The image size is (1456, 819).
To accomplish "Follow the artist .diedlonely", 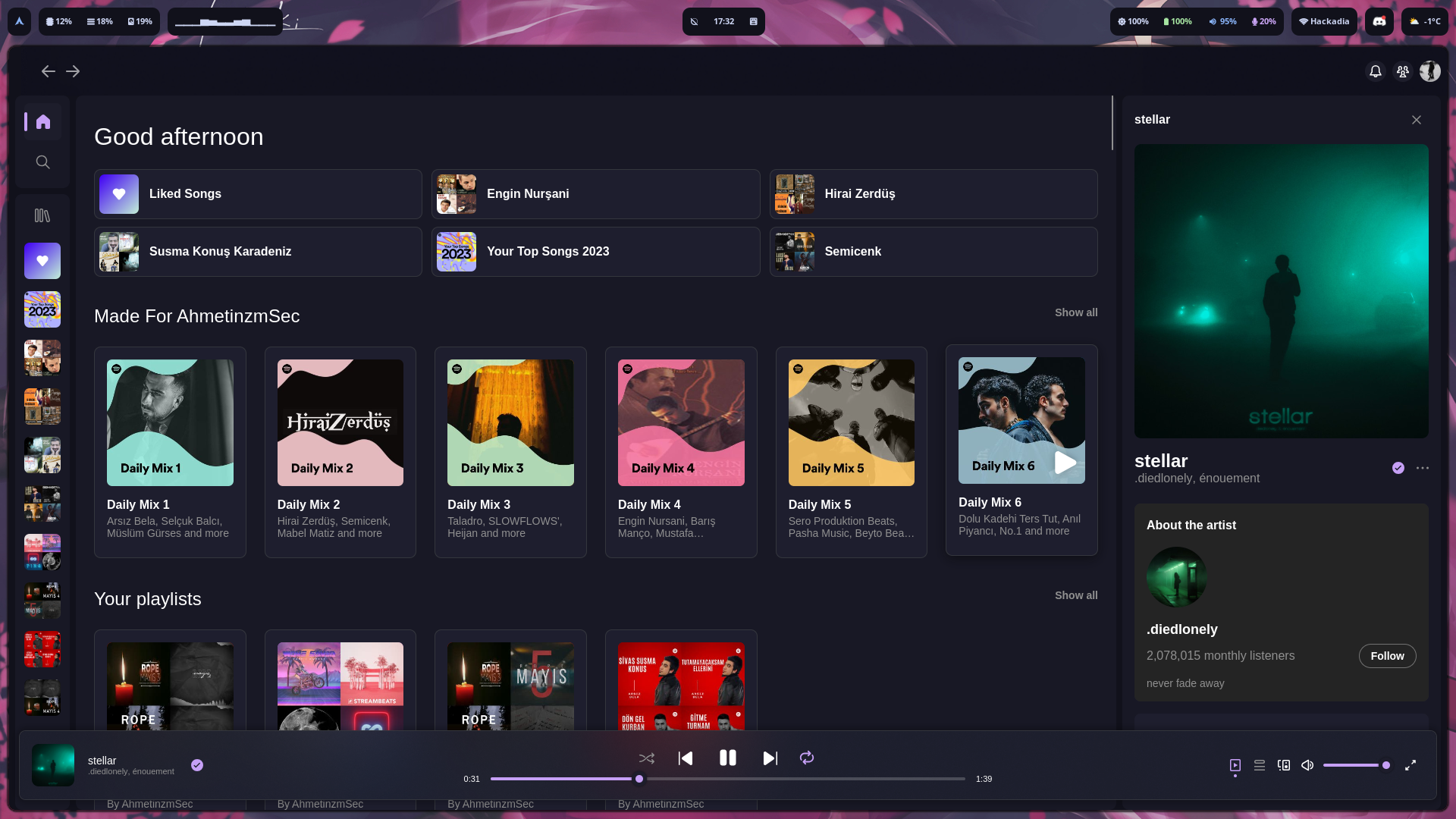I will point(1387,656).
